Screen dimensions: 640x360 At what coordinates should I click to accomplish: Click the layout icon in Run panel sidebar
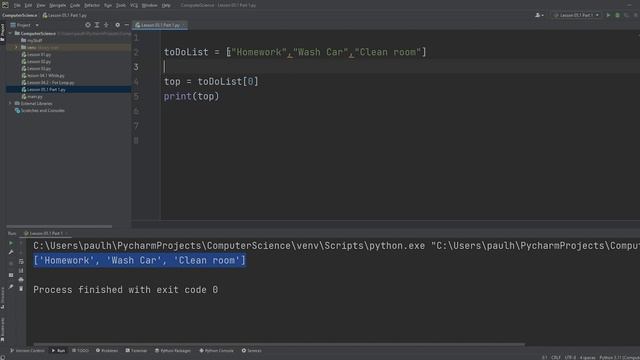(x=11, y=275)
